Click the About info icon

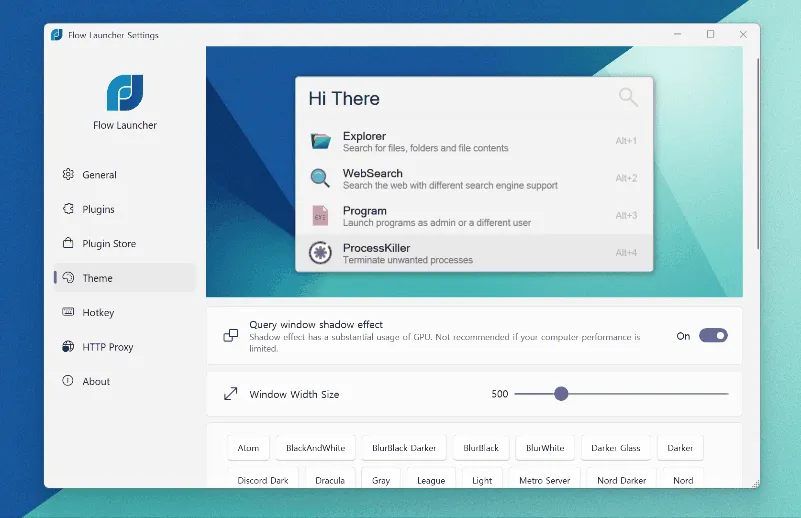[68, 381]
